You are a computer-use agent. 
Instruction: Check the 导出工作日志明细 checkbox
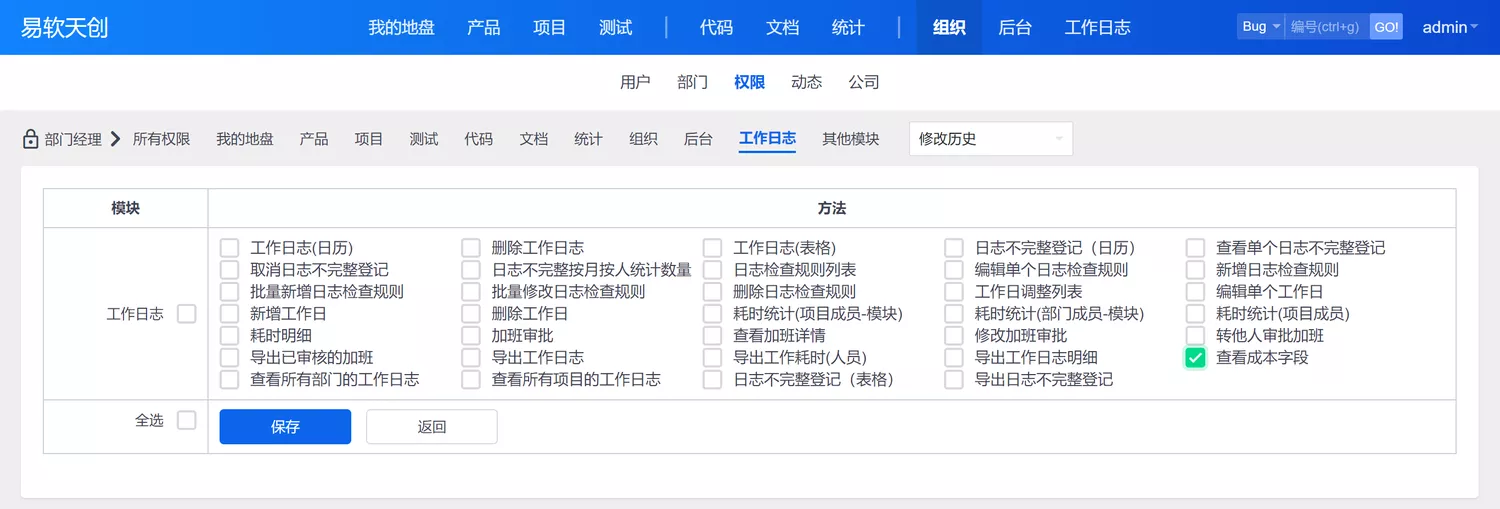click(x=954, y=358)
